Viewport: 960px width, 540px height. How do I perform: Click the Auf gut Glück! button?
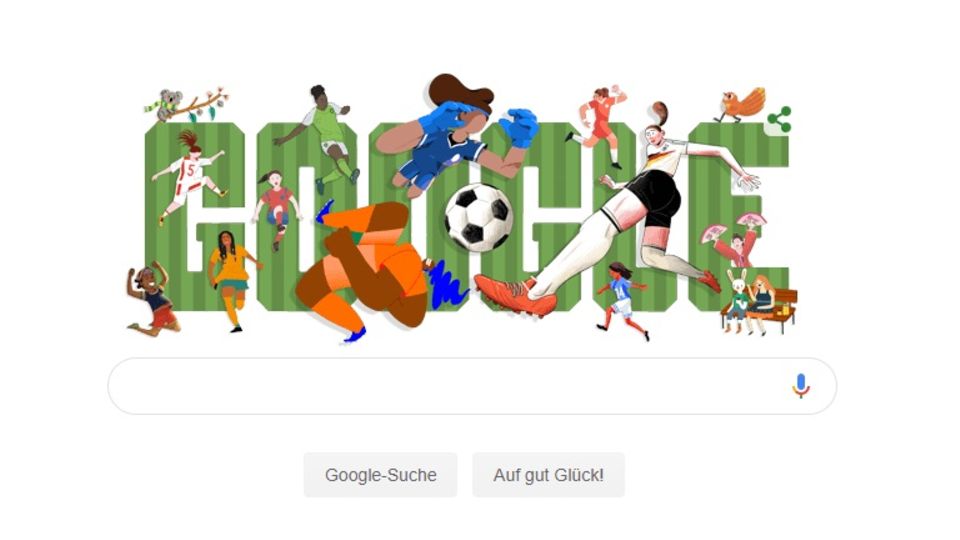click(549, 475)
